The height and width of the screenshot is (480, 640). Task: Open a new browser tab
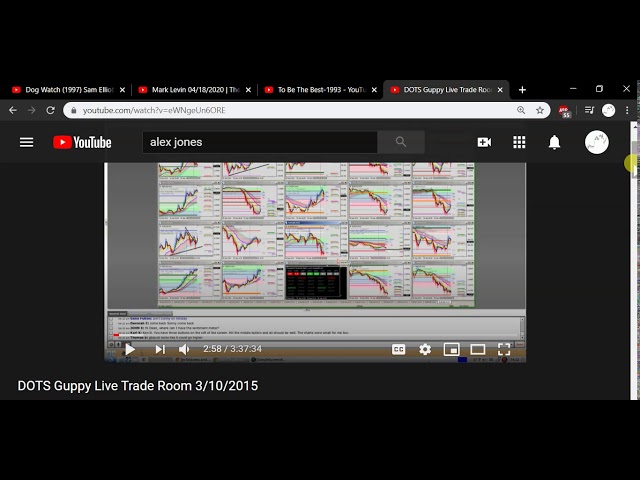522,90
